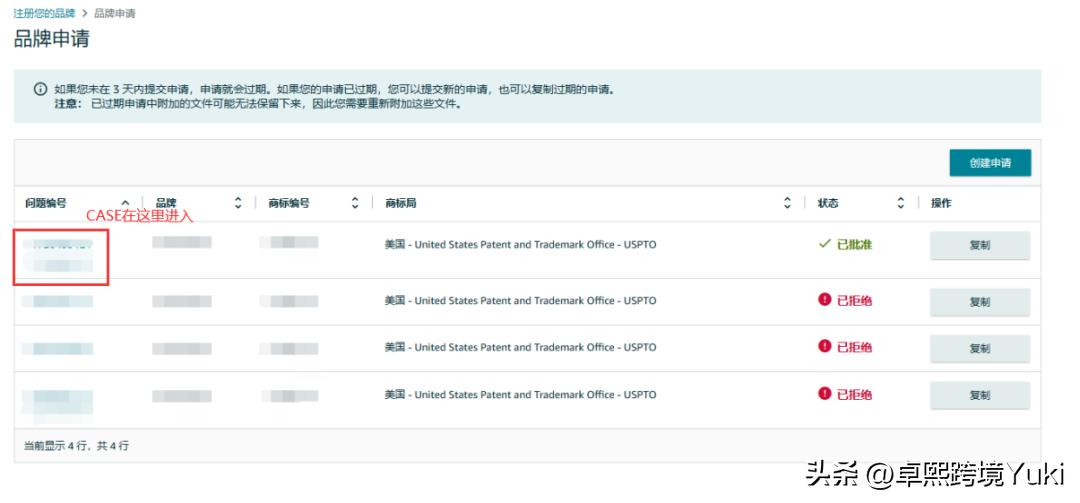This screenshot has width=1080, height=503.
Task: Click 复制 in the last 已拒绝 row
Action: [980, 396]
